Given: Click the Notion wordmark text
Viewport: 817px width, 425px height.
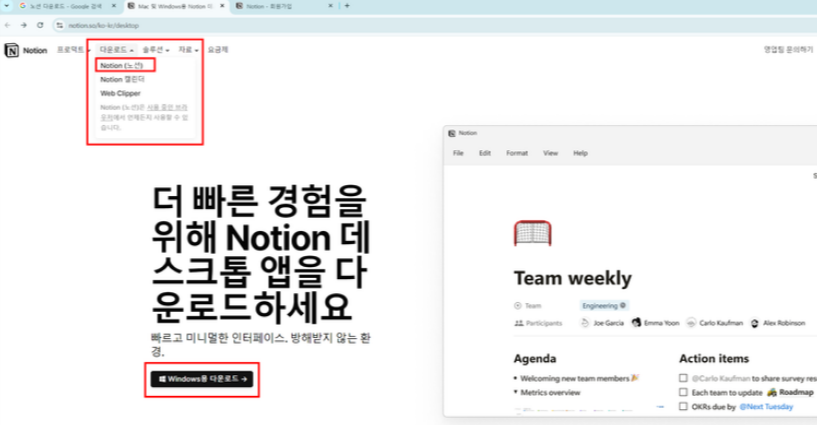Looking at the screenshot, I should pos(35,51).
